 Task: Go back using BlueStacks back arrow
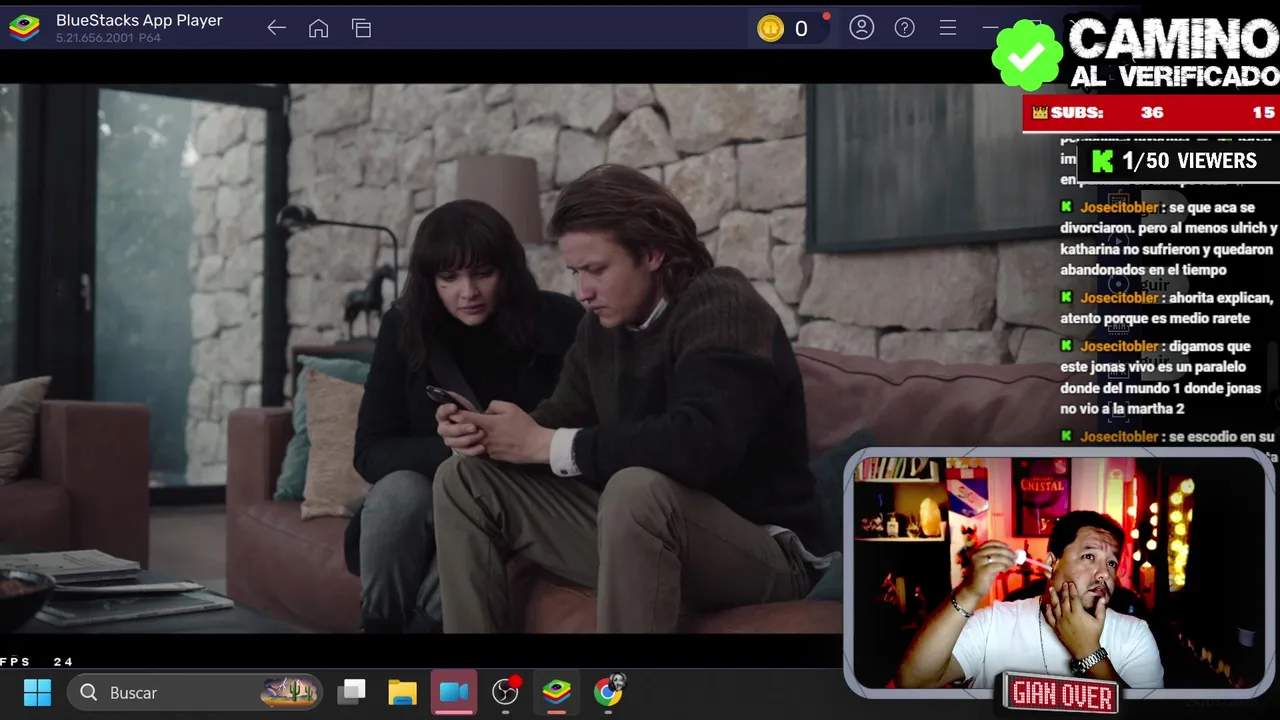(x=277, y=28)
